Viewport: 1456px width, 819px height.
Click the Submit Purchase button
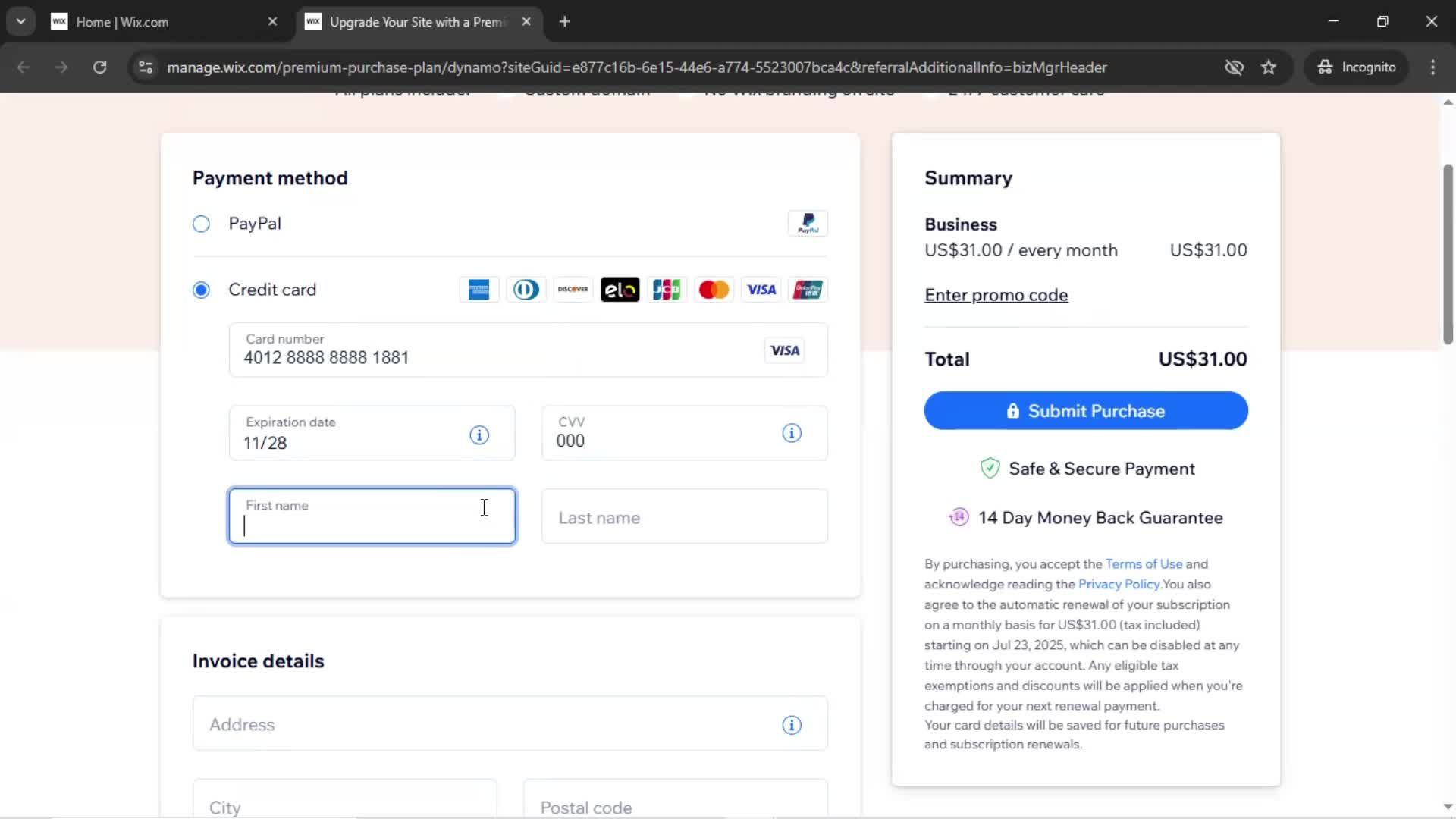click(x=1086, y=410)
